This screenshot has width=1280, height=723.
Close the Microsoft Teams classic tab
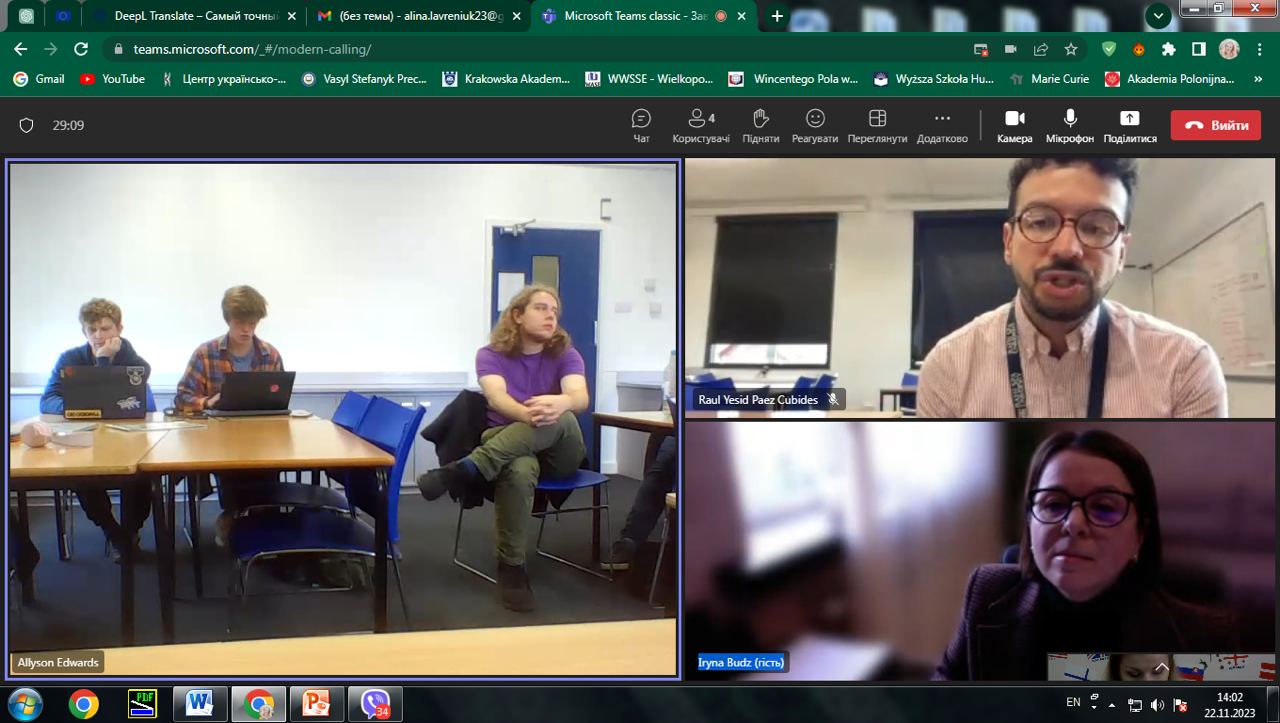(744, 16)
